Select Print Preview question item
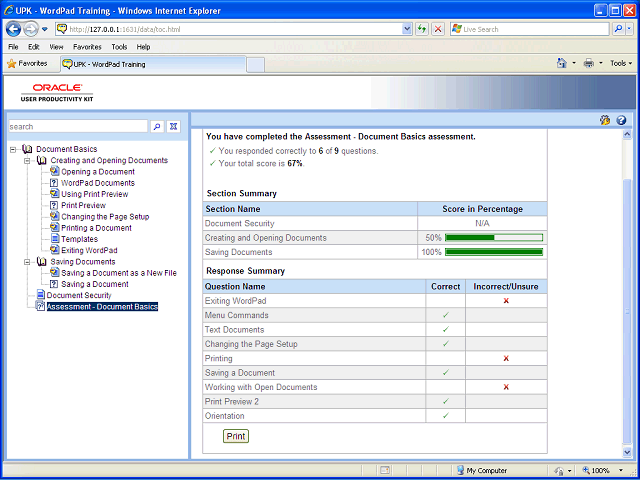This screenshot has width=640, height=480. pos(83,205)
